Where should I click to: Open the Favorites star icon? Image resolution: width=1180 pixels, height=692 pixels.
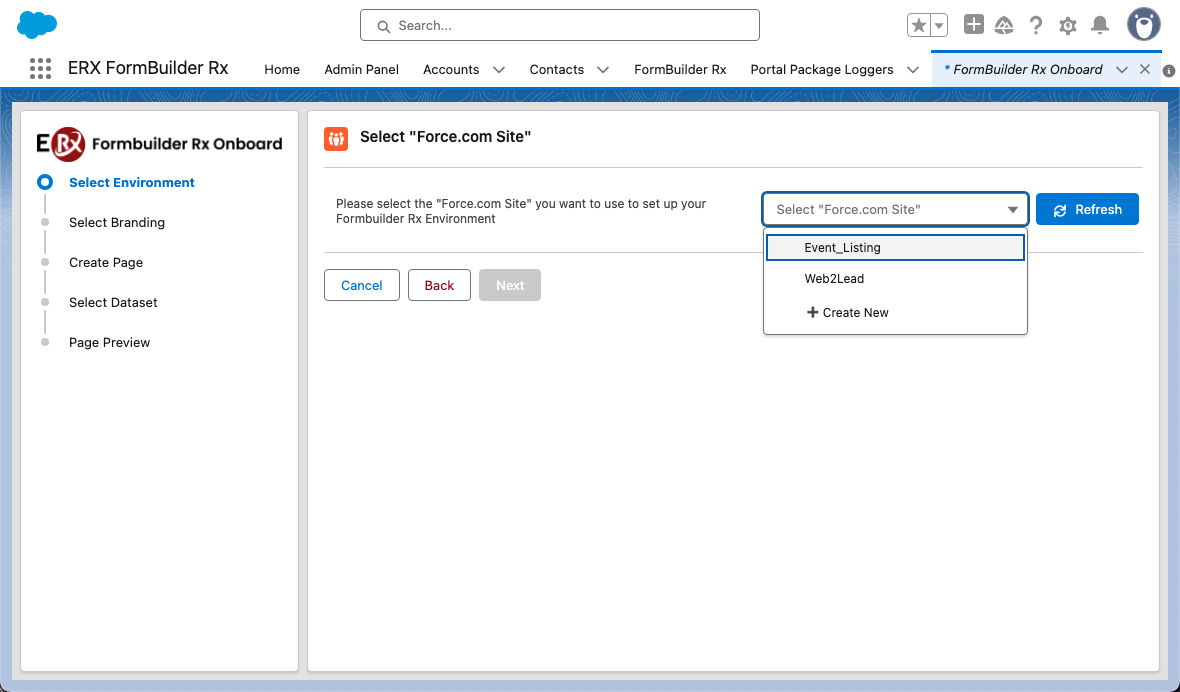pyautogui.click(x=918, y=26)
